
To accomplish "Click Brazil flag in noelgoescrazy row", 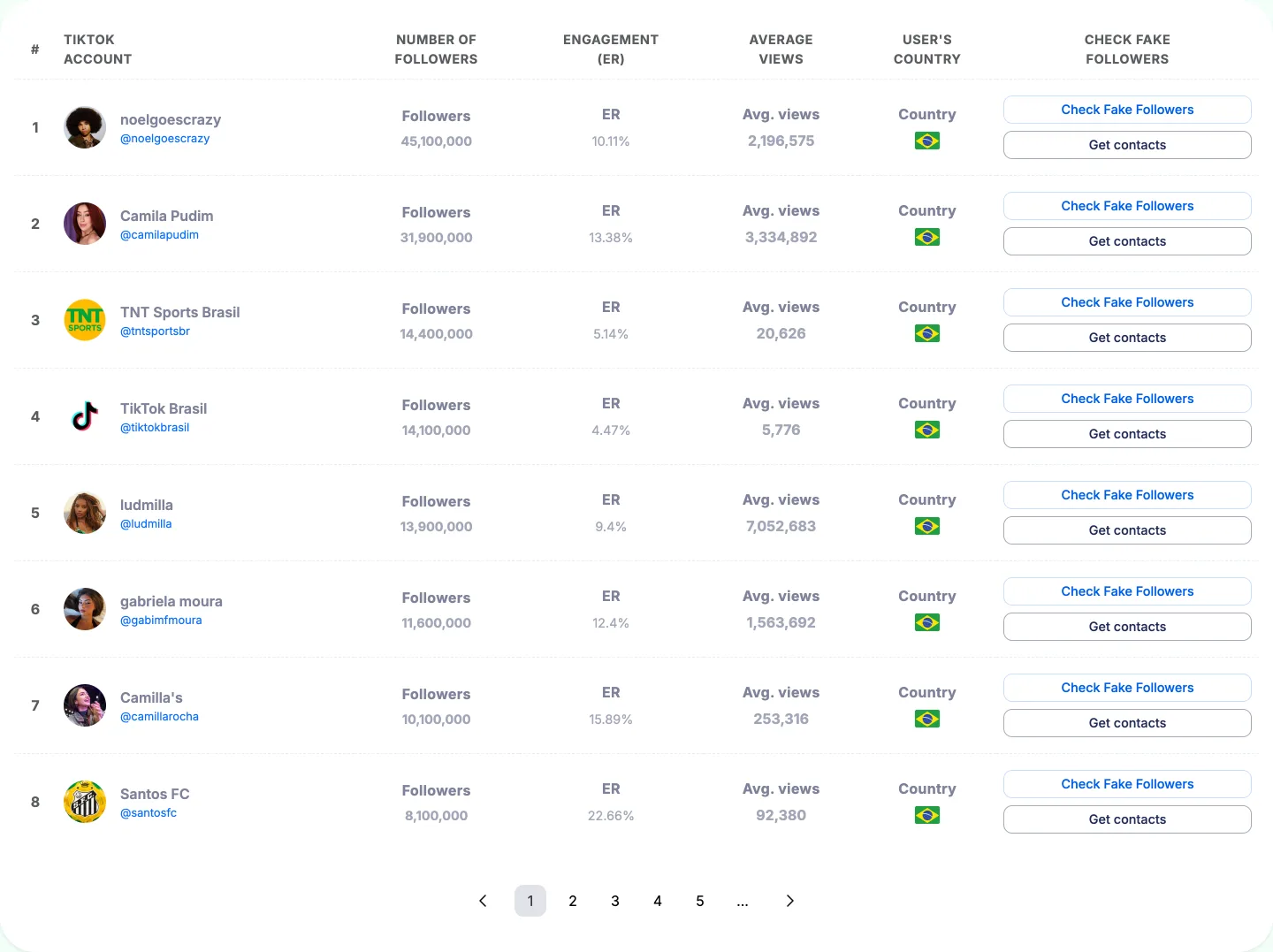I will tap(927, 141).
